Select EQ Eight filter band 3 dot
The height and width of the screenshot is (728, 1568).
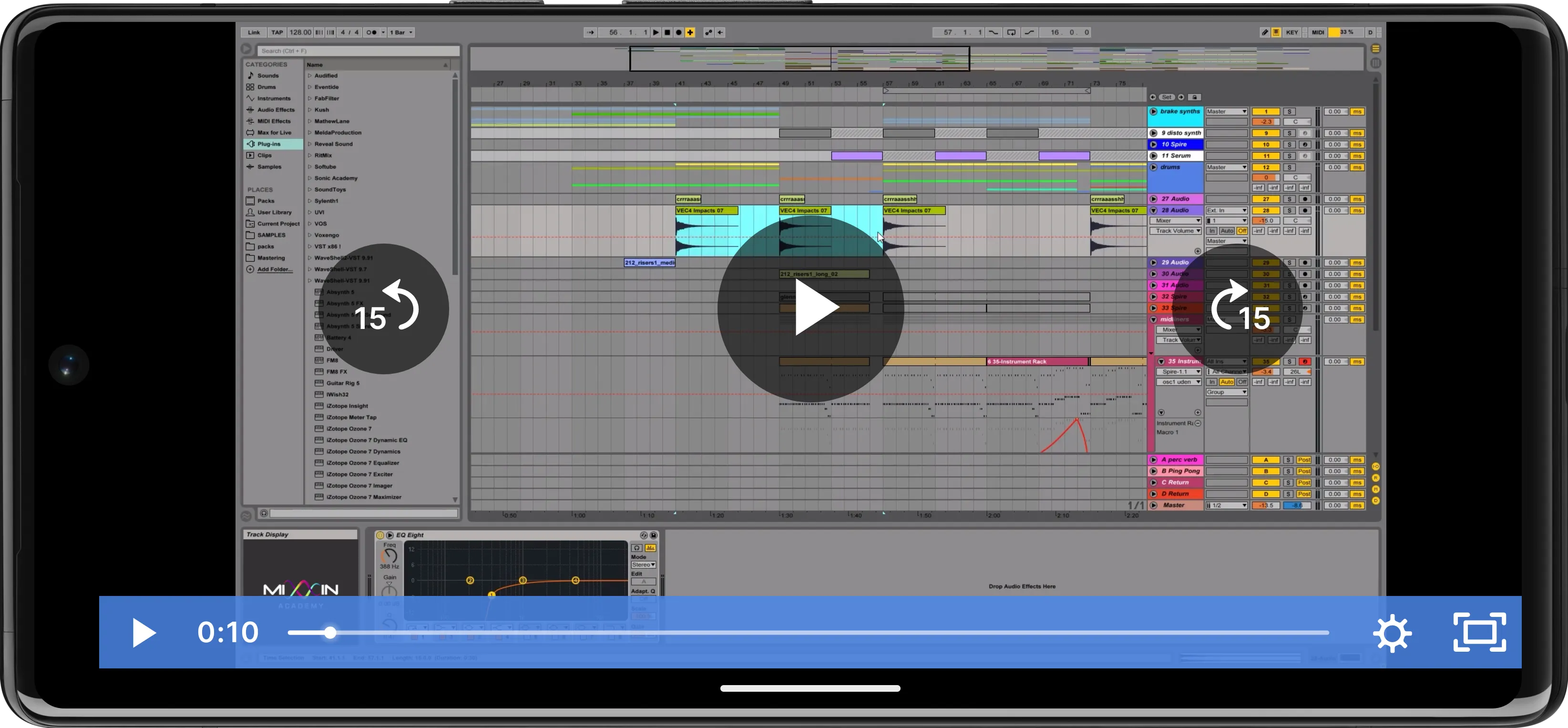point(522,581)
